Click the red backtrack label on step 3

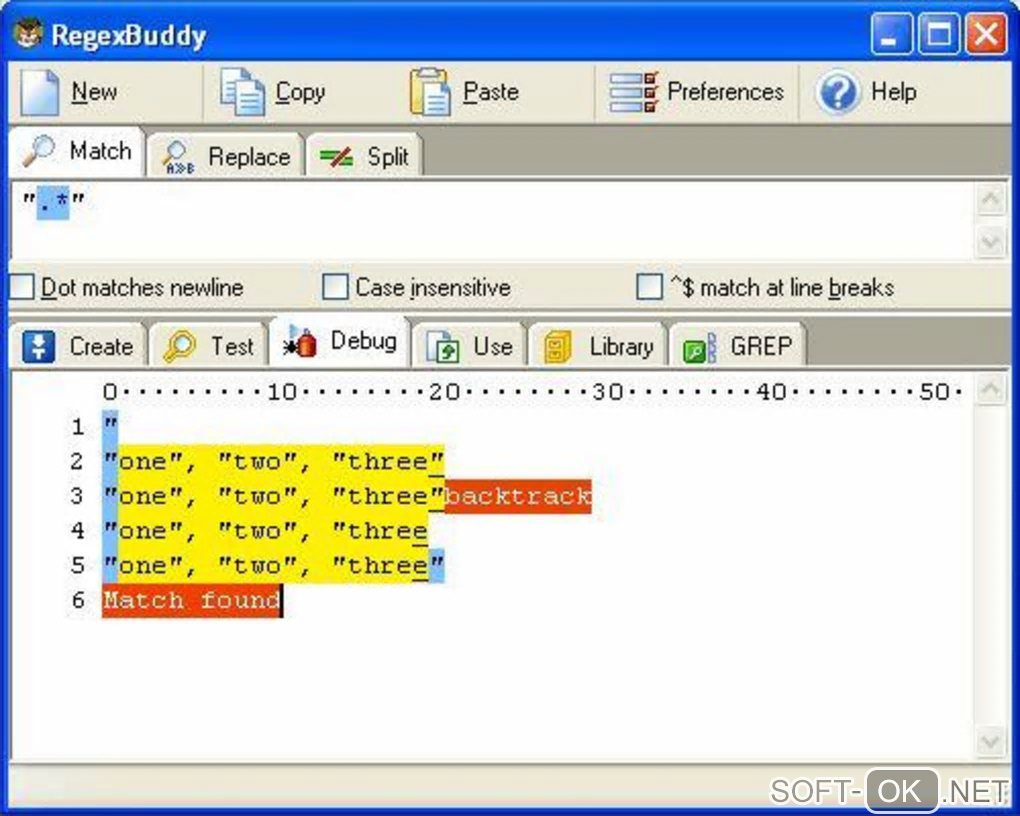point(518,496)
